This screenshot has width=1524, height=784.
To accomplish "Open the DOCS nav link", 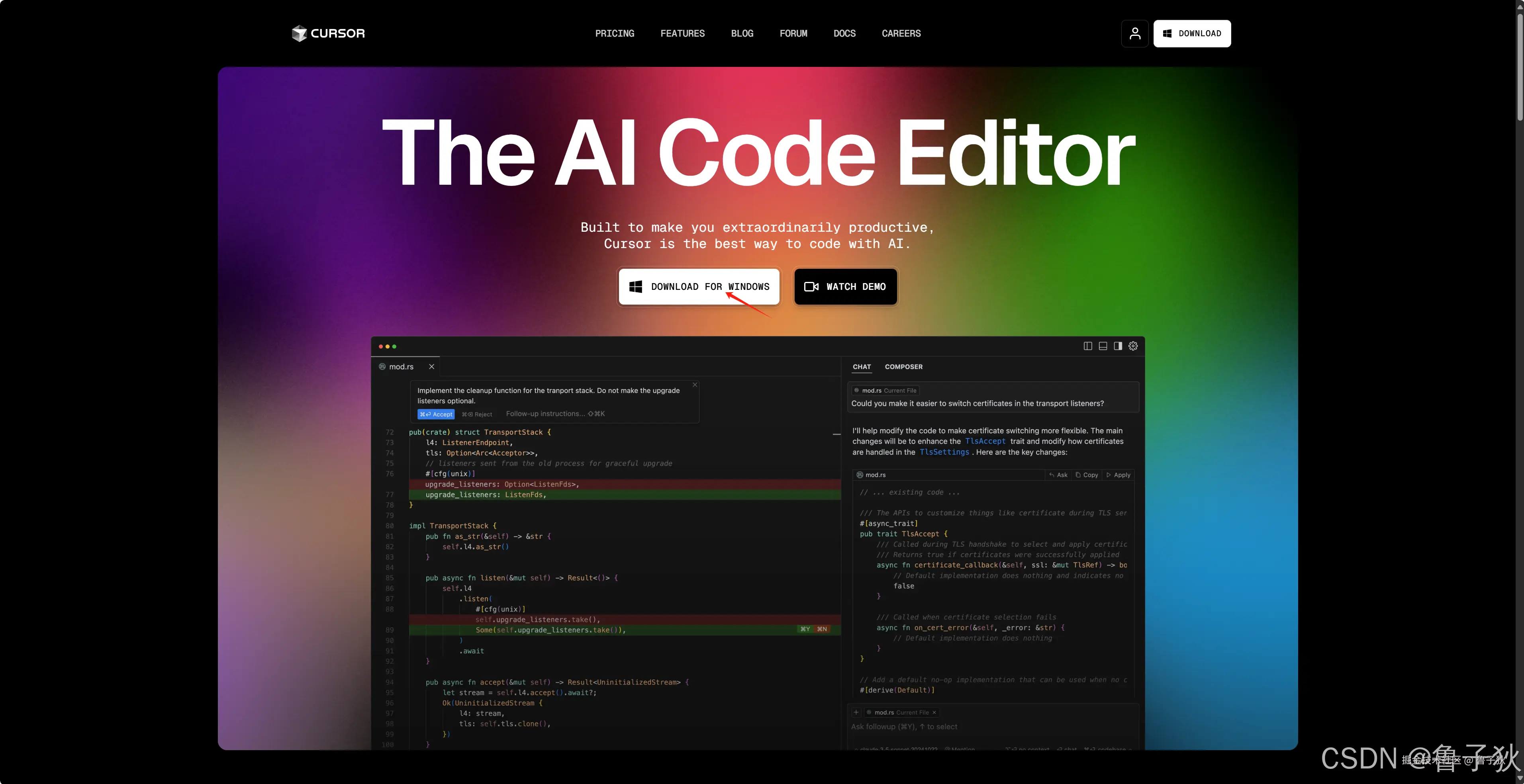I will (844, 33).
